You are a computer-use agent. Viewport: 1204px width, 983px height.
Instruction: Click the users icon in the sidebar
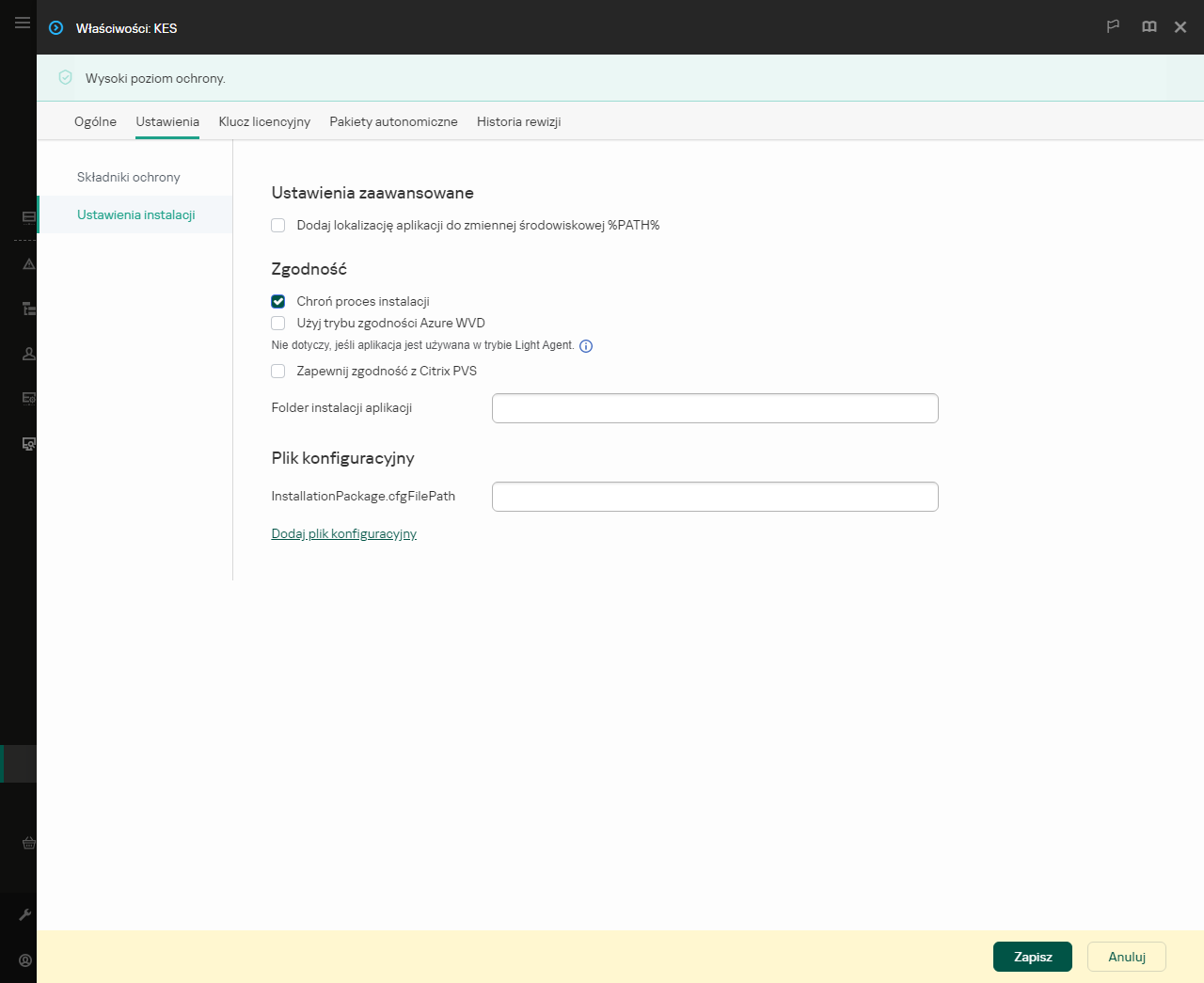(x=27, y=353)
